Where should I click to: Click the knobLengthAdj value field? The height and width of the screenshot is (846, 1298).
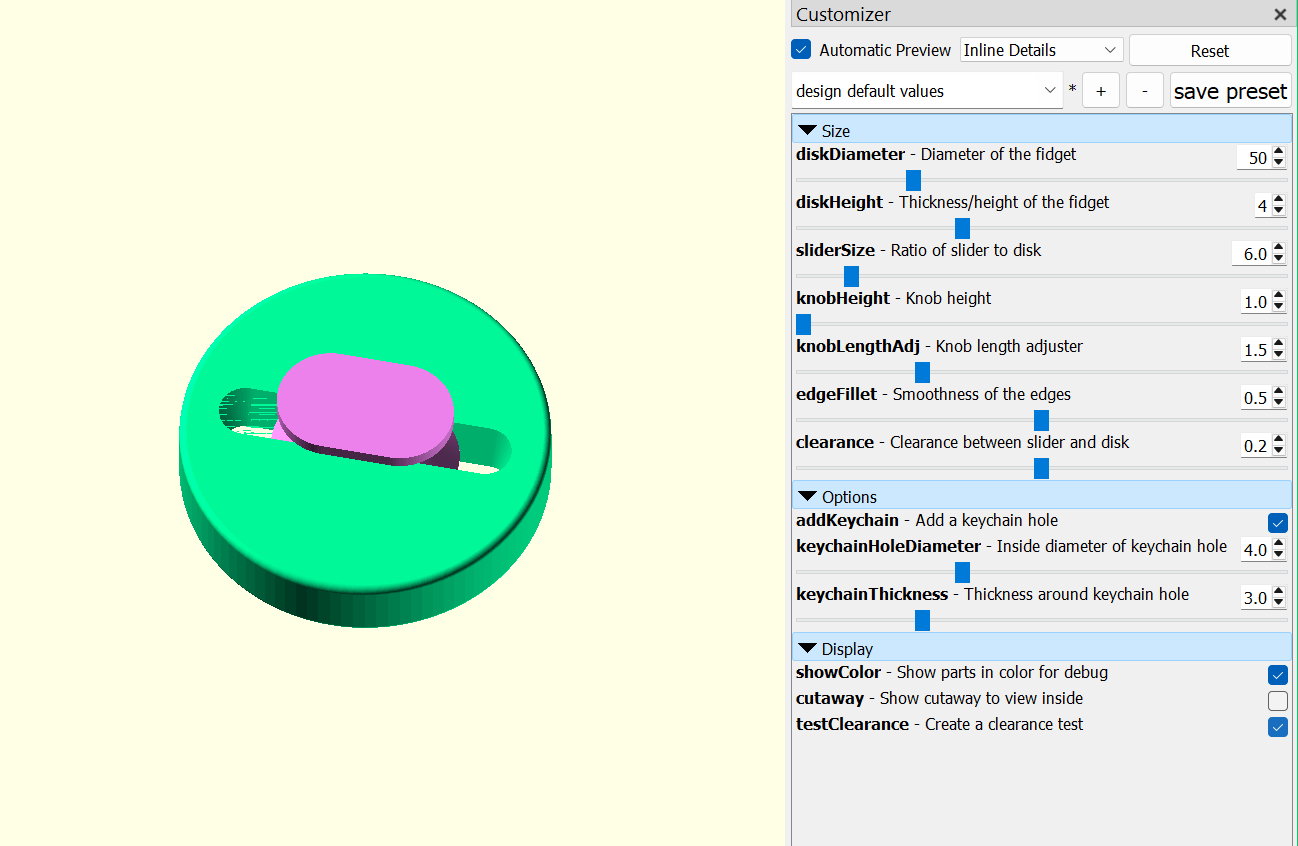1254,350
